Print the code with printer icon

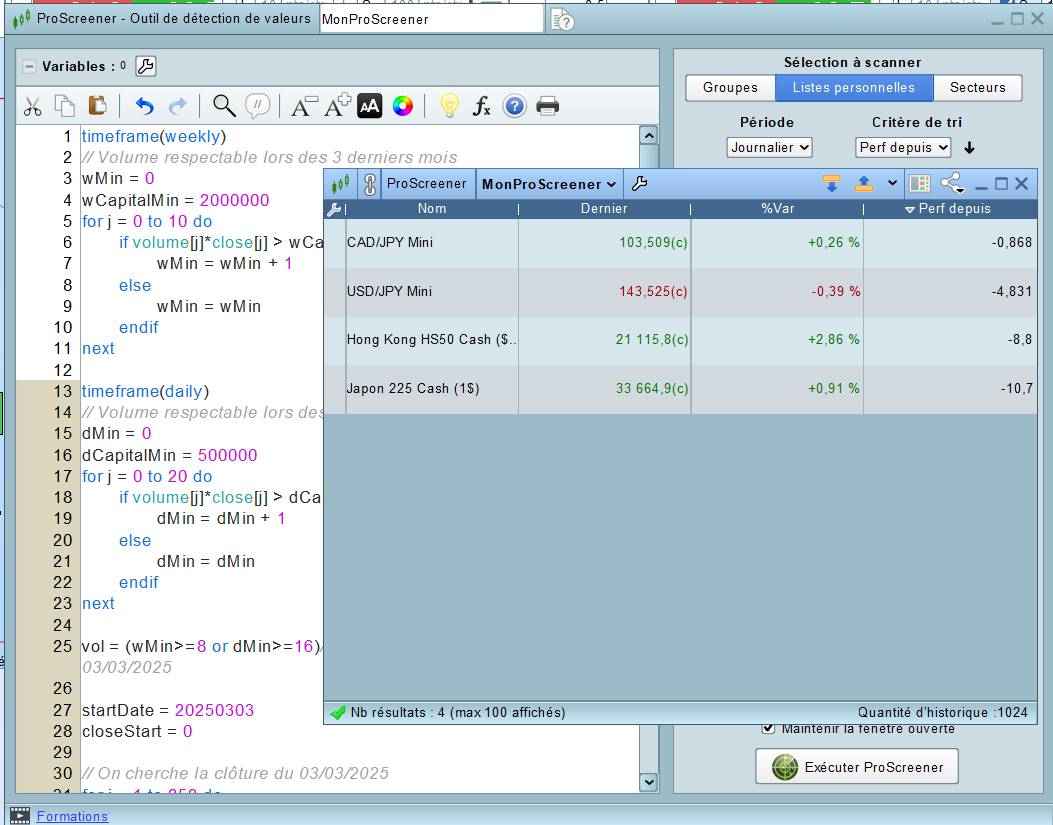[x=547, y=106]
